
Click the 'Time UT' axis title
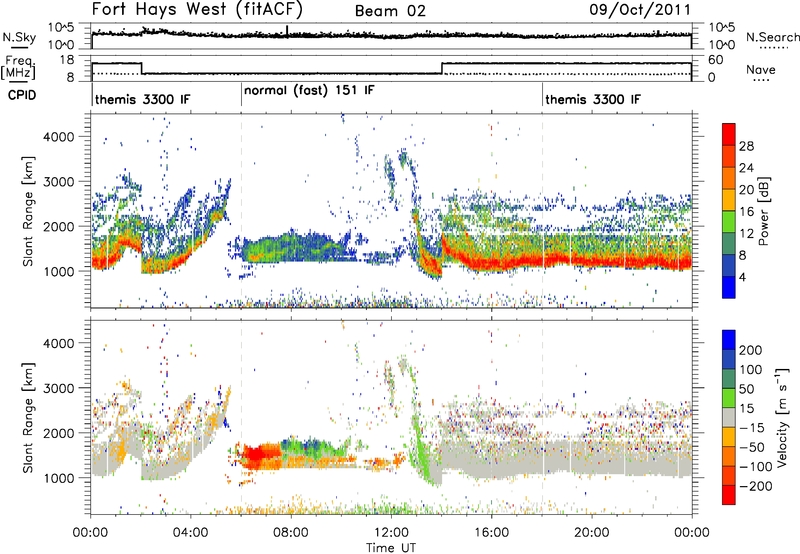coord(391,548)
